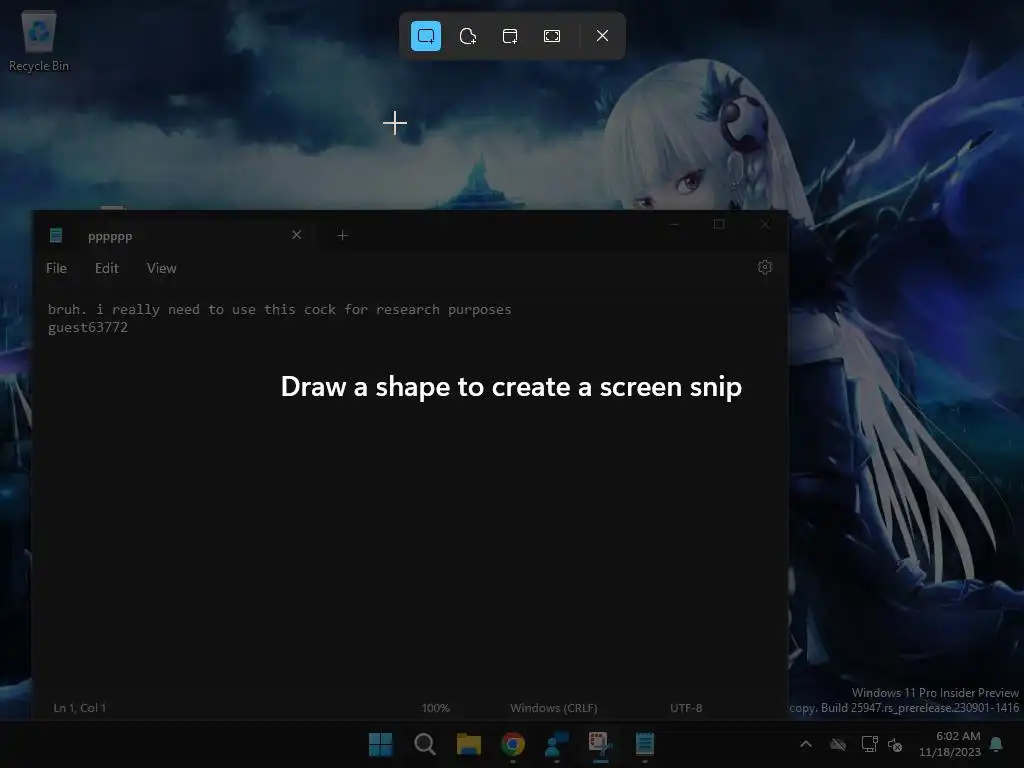
Task: Click the cloud sync tray icon
Action: 838,744
